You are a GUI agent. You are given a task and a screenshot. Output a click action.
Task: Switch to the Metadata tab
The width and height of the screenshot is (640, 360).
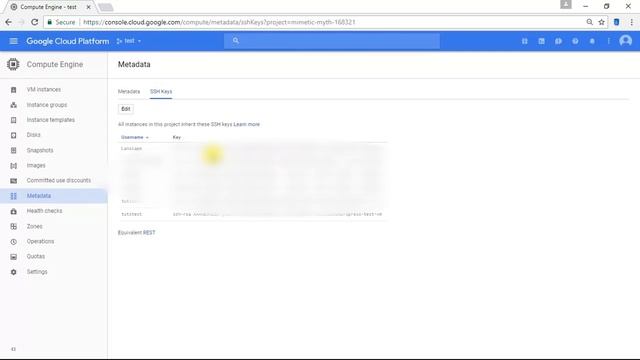pos(129,91)
